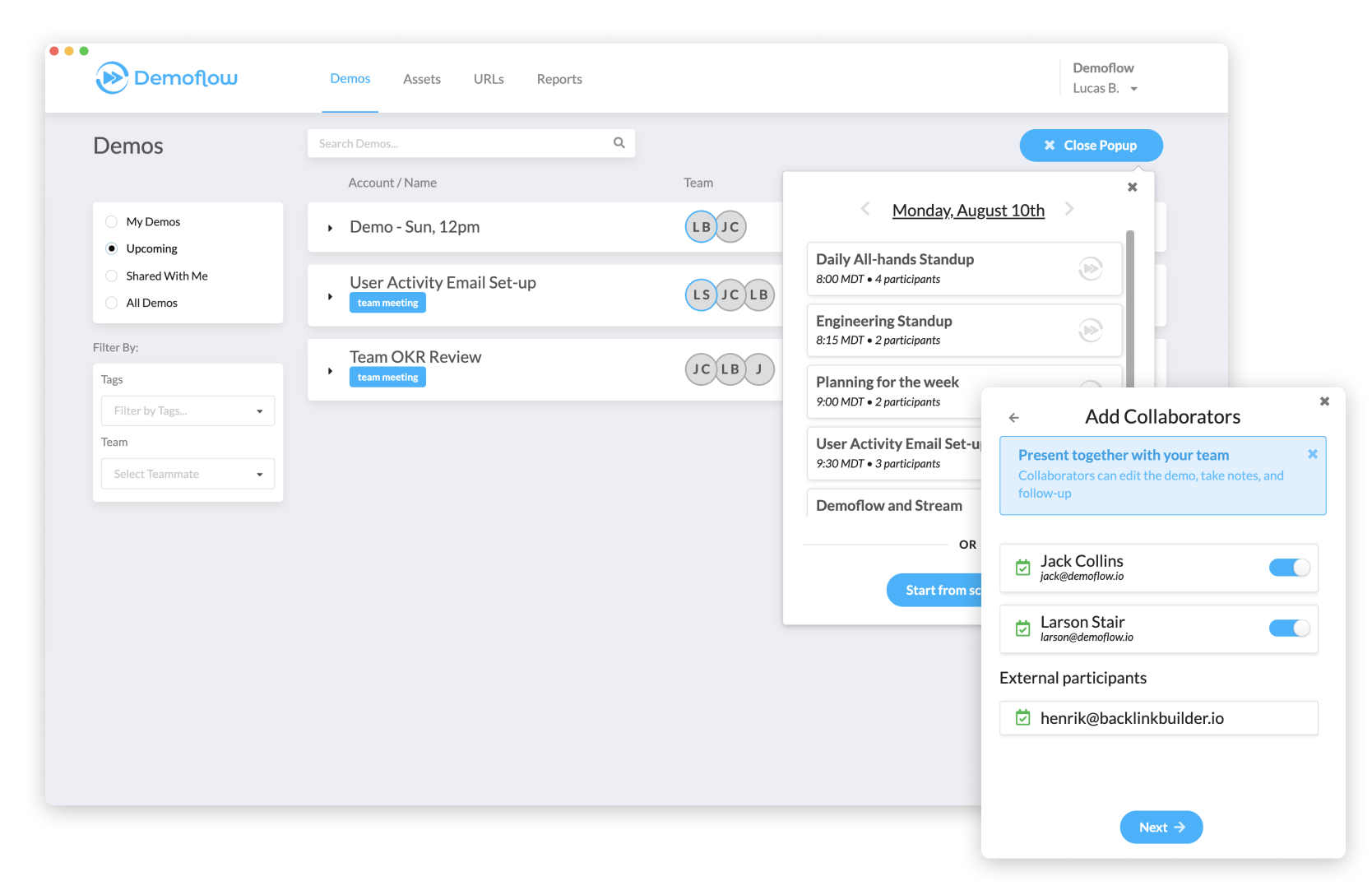Click the henrik@backlinkbuilder.io participant field
The image size is (1372, 895).
point(1159,718)
